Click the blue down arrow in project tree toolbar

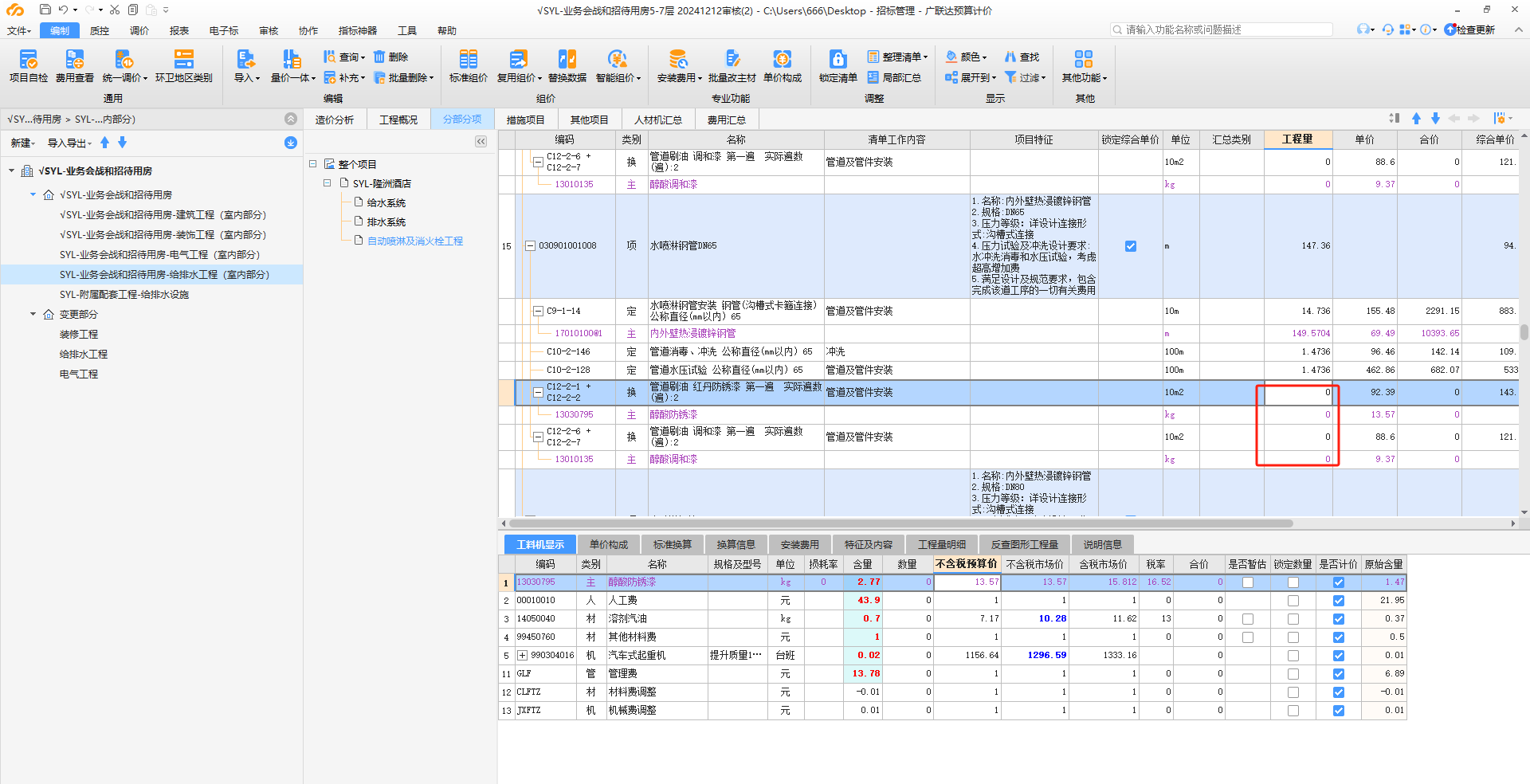122,143
